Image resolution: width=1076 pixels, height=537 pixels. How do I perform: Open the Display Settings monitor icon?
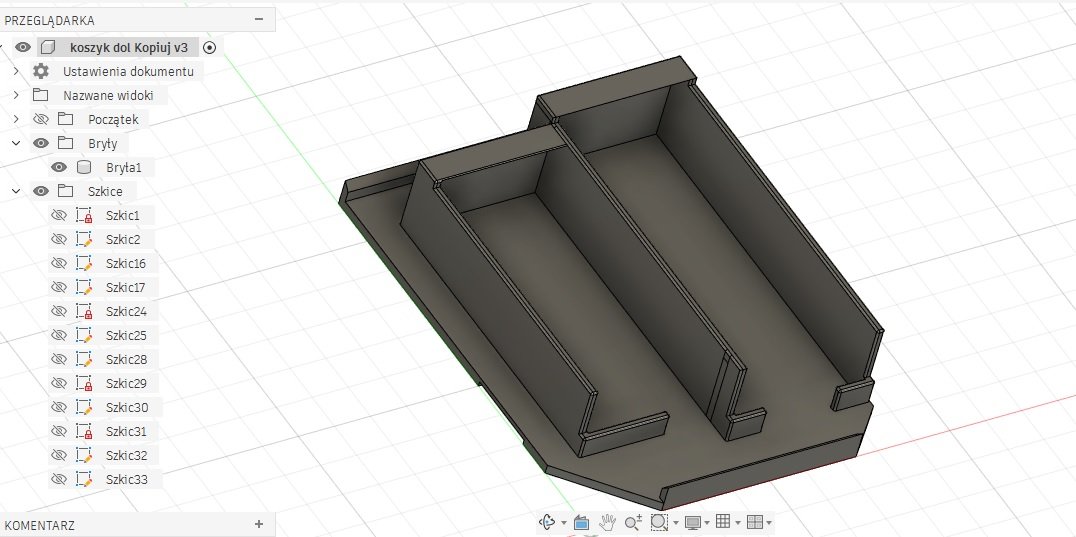pyautogui.click(x=691, y=522)
